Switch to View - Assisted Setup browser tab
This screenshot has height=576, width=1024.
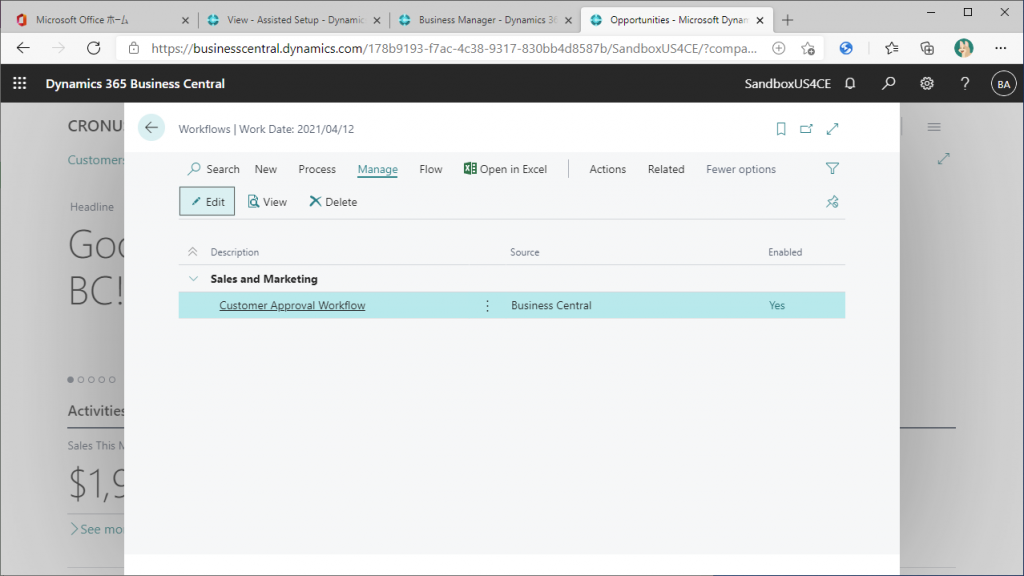click(293, 20)
